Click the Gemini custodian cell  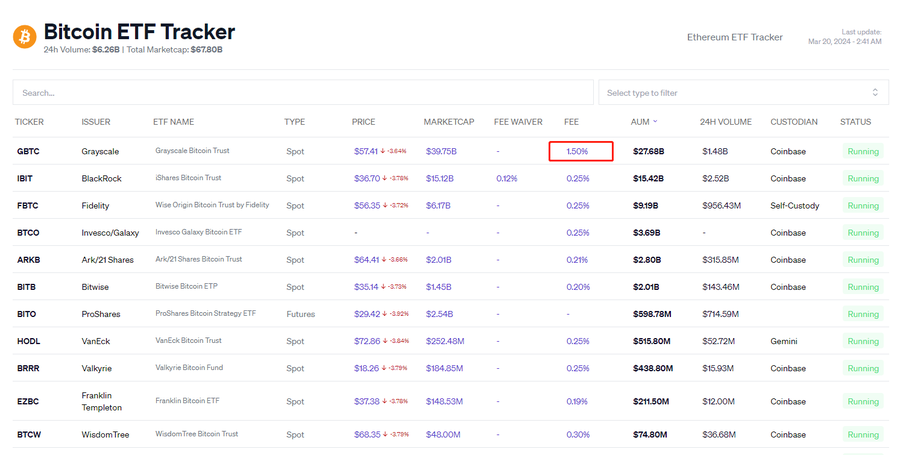click(x=783, y=341)
